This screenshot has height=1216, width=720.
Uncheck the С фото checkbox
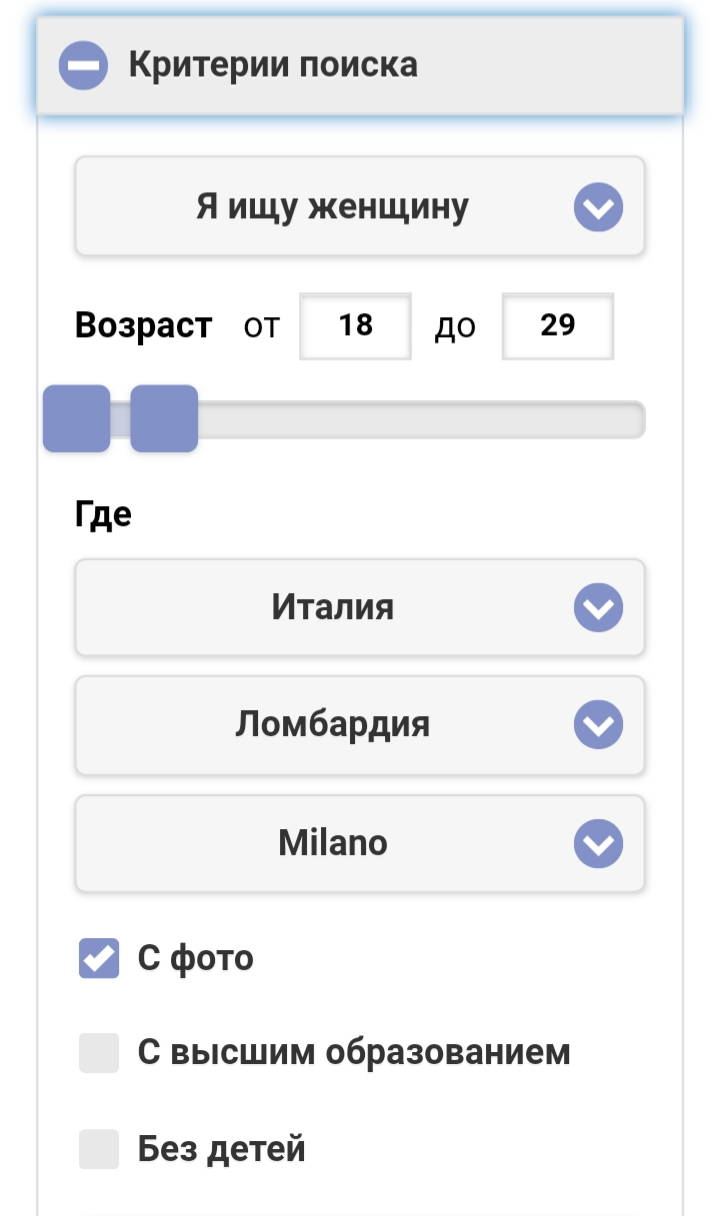(99, 958)
